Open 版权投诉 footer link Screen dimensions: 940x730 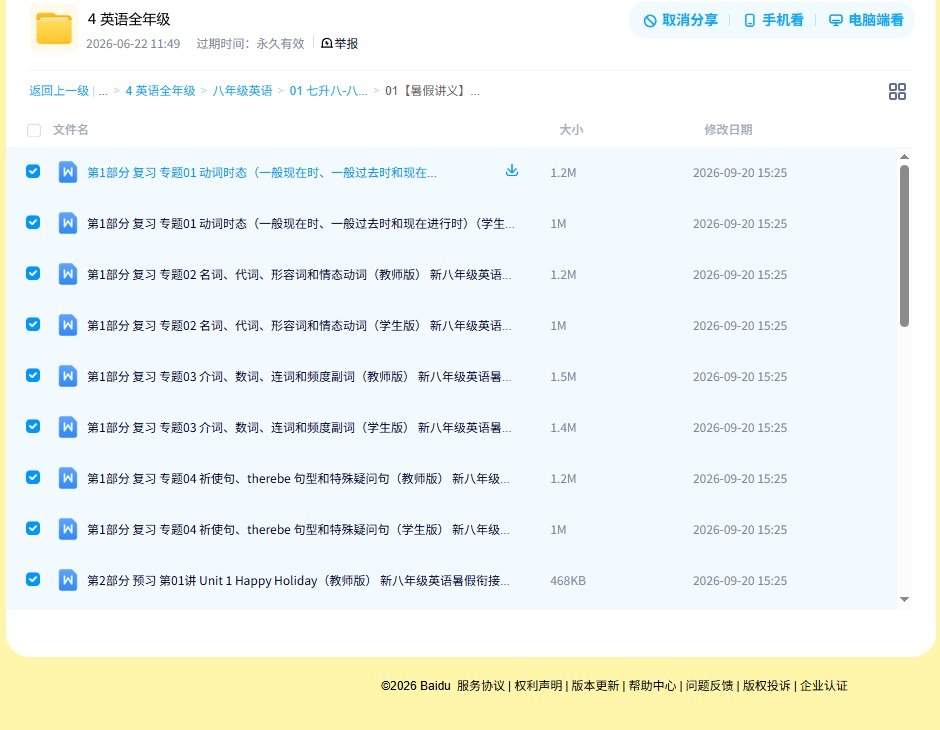click(x=766, y=686)
